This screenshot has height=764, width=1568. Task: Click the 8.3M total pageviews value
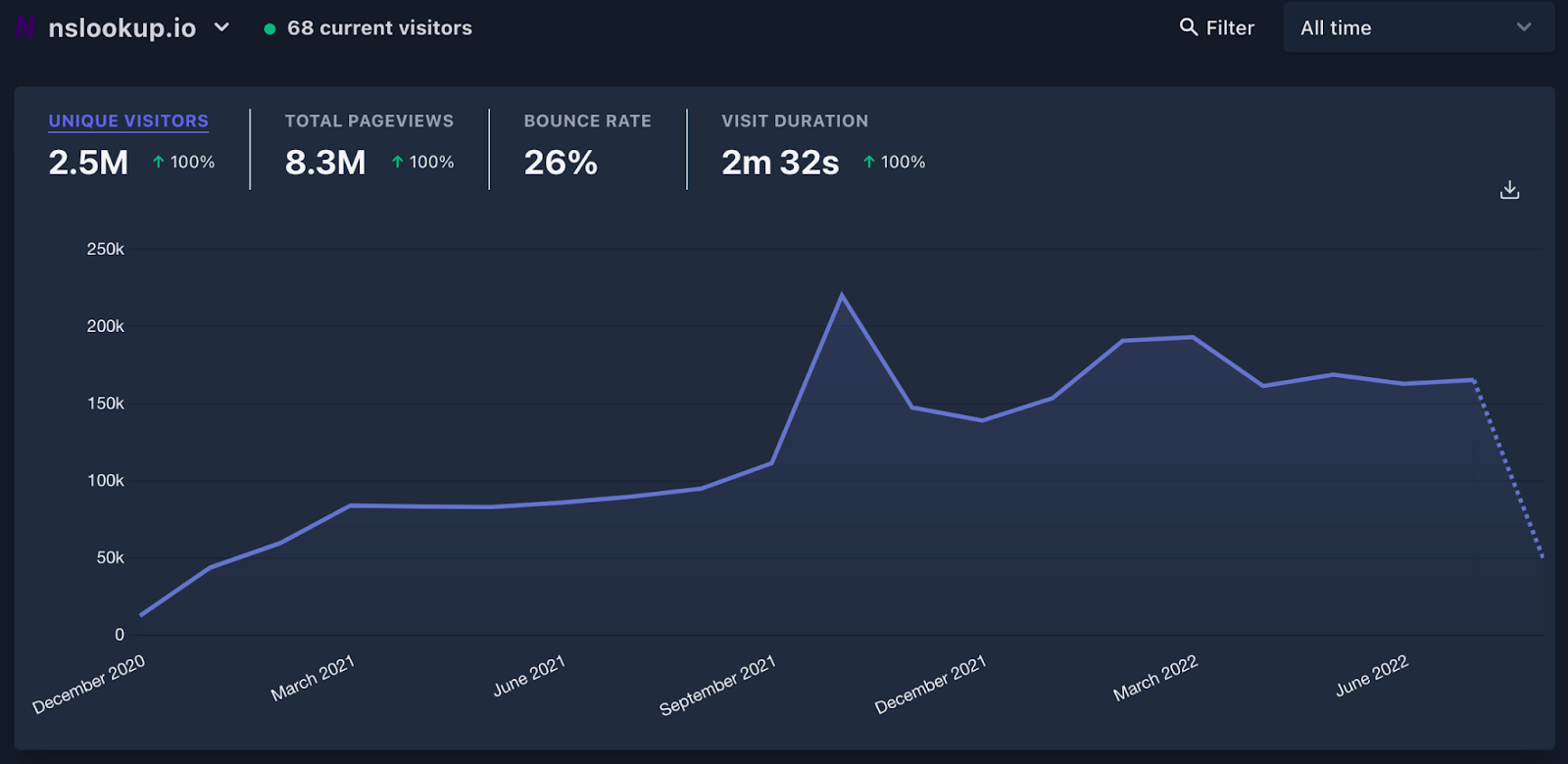325,163
